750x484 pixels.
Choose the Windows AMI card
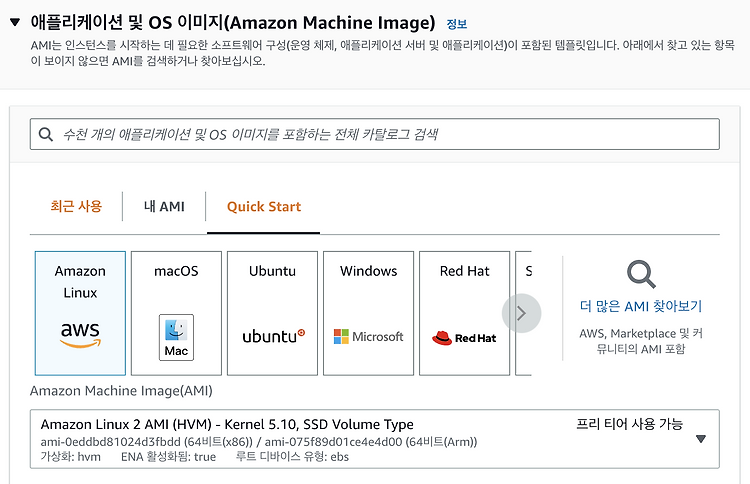[369, 313]
